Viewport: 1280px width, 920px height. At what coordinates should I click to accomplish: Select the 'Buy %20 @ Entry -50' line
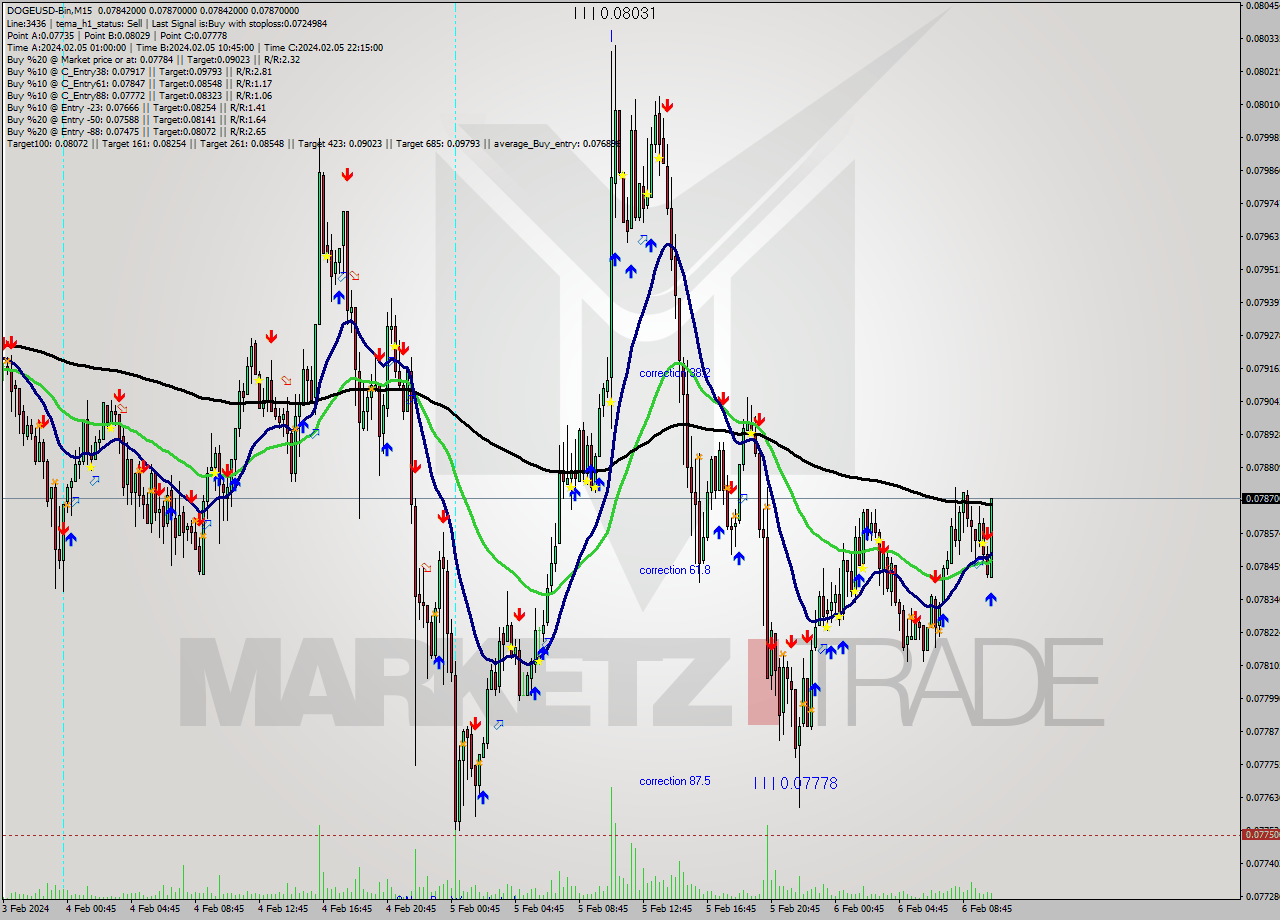point(136,119)
